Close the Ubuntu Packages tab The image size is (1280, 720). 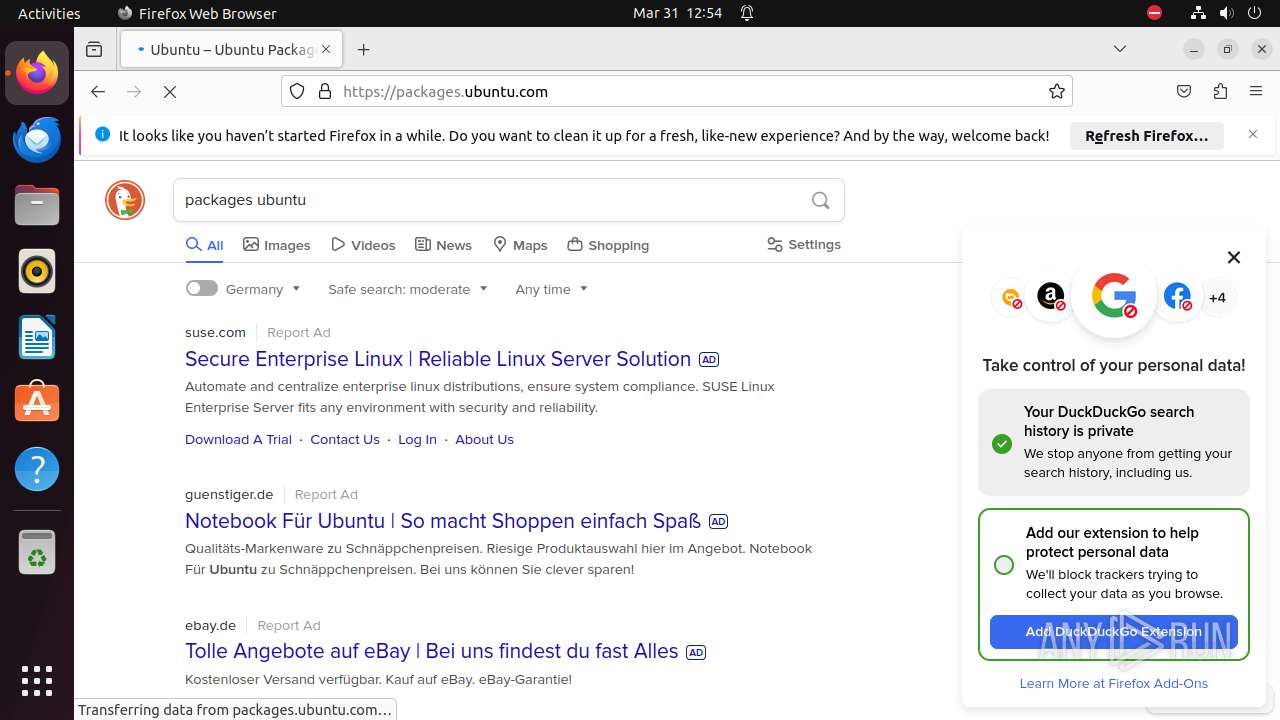pos(325,49)
